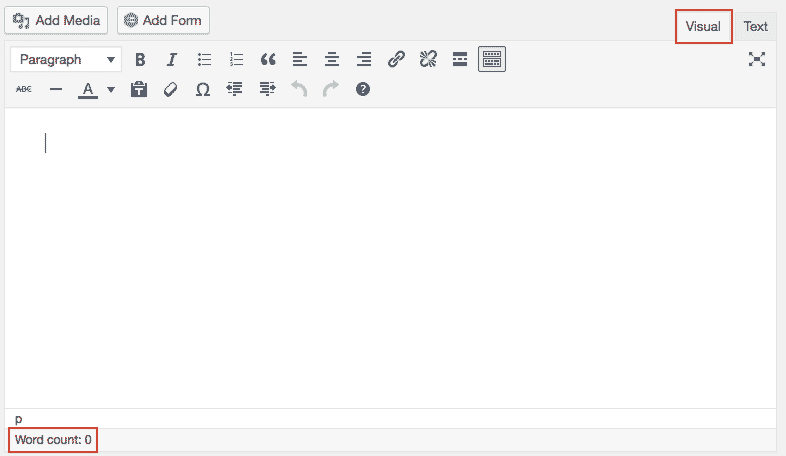Viewport: 786px width, 456px height.
Task: Click inside the editor content area
Action: [390, 258]
